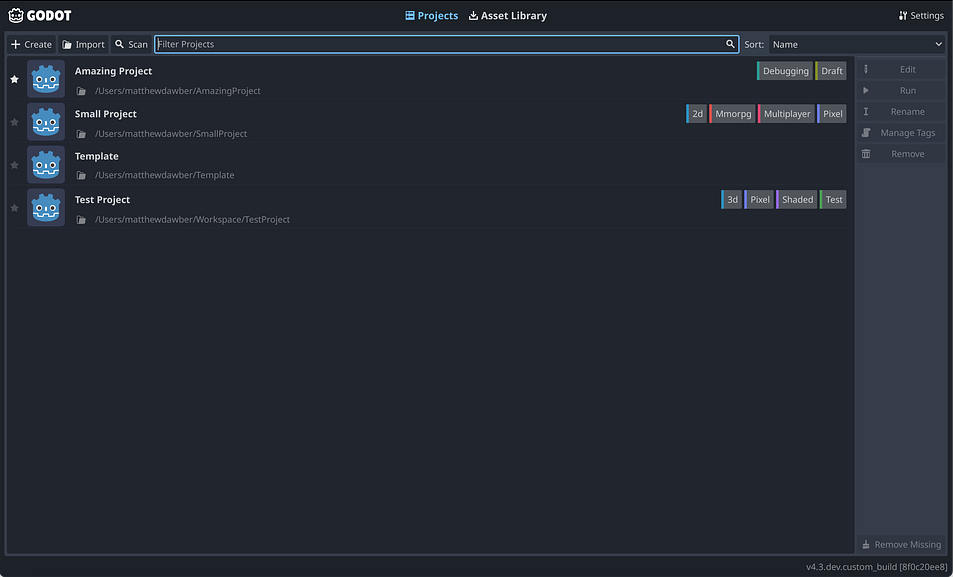Click the Remove Missing button

pyautogui.click(x=901, y=545)
